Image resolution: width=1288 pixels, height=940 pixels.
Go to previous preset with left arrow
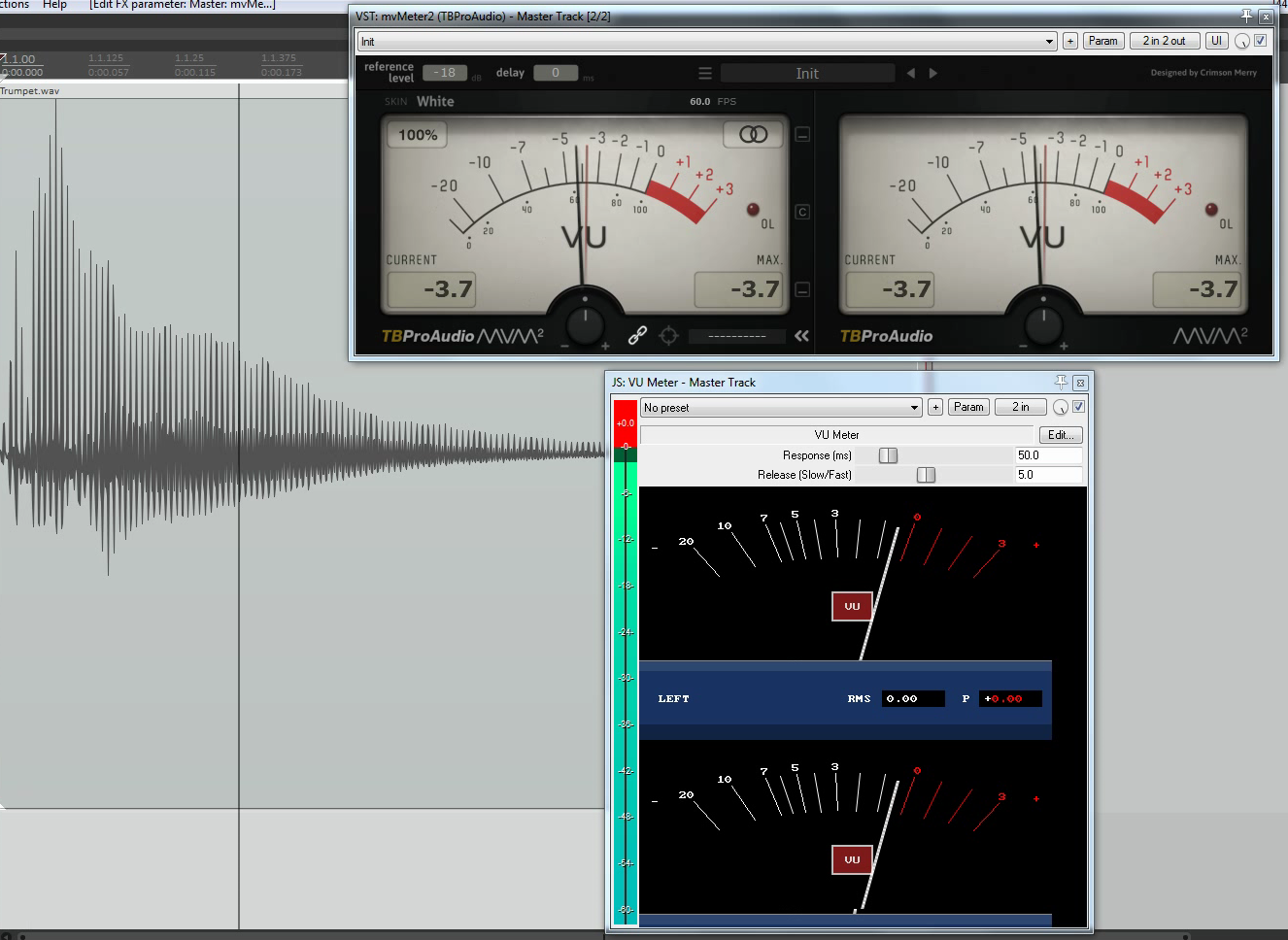(910, 73)
